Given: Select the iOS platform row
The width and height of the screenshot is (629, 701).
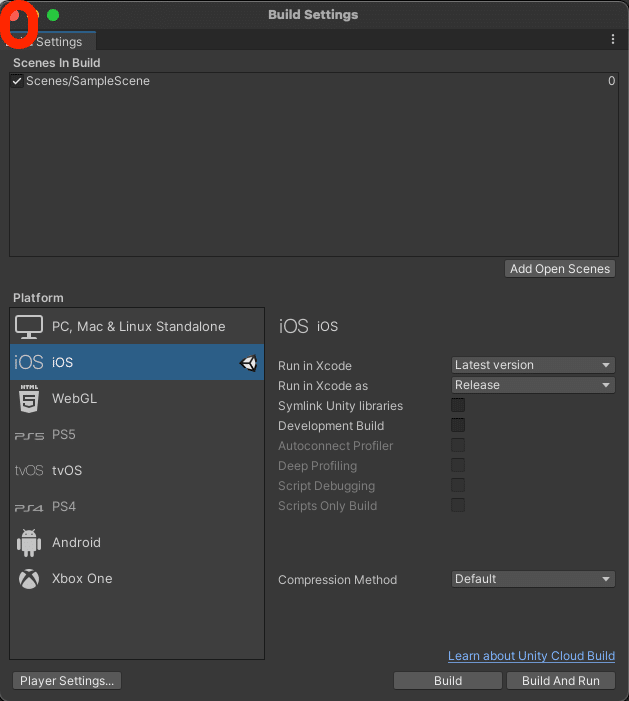Looking at the screenshot, I should [137, 362].
